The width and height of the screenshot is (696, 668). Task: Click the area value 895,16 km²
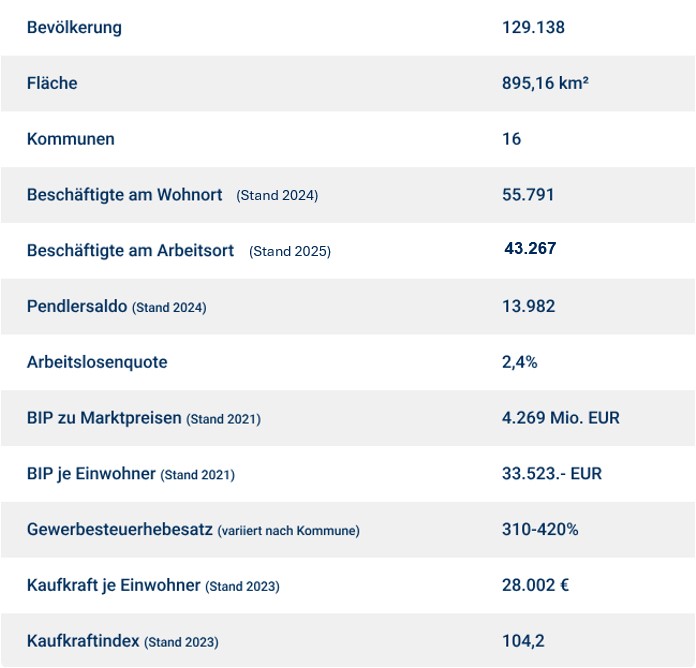[x=545, y=83]
